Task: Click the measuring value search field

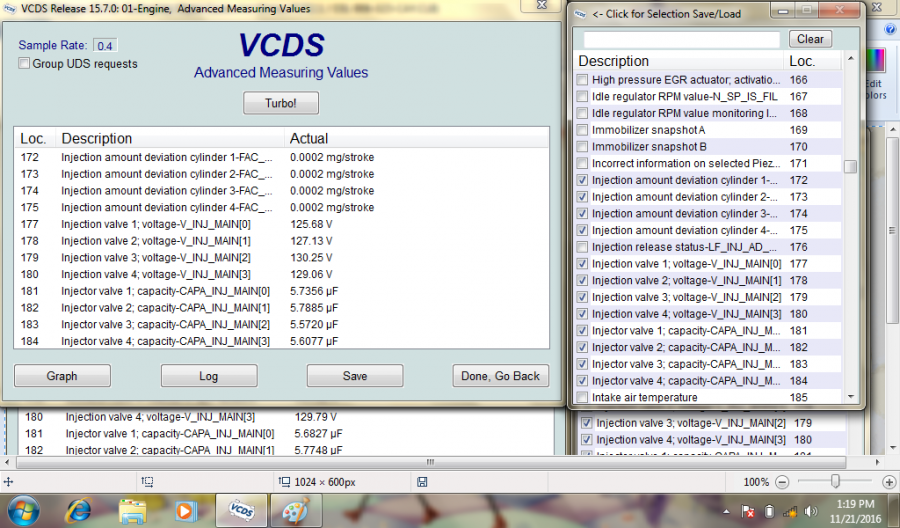Action: click(681, 39)
